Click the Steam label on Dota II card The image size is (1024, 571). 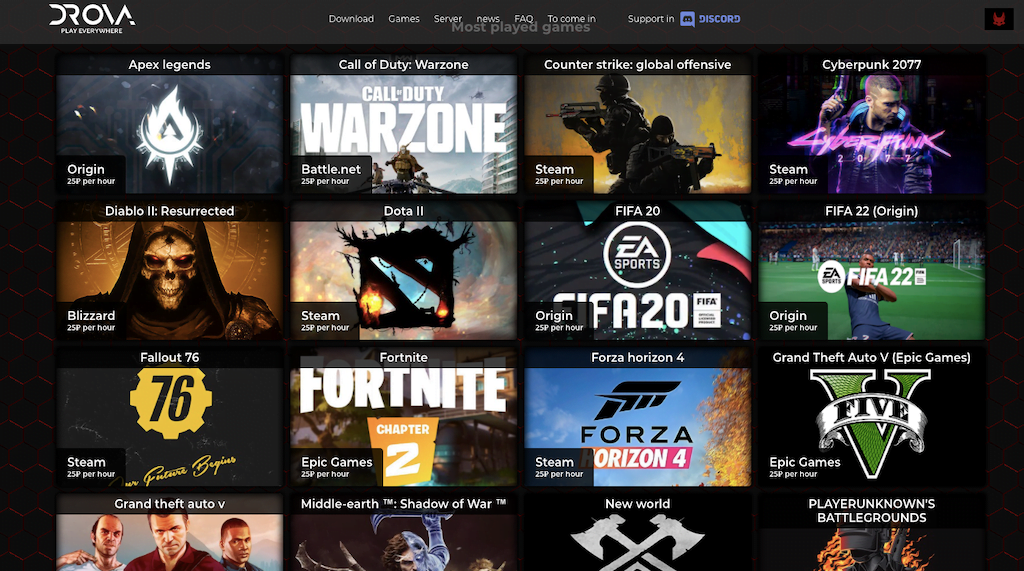tap(320, 316)
